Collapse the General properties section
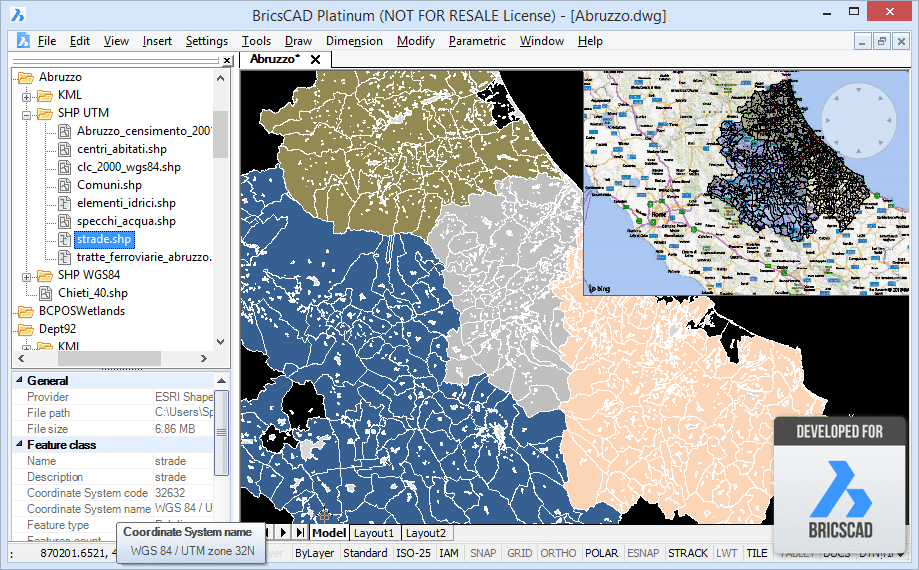 coord(19,380)
